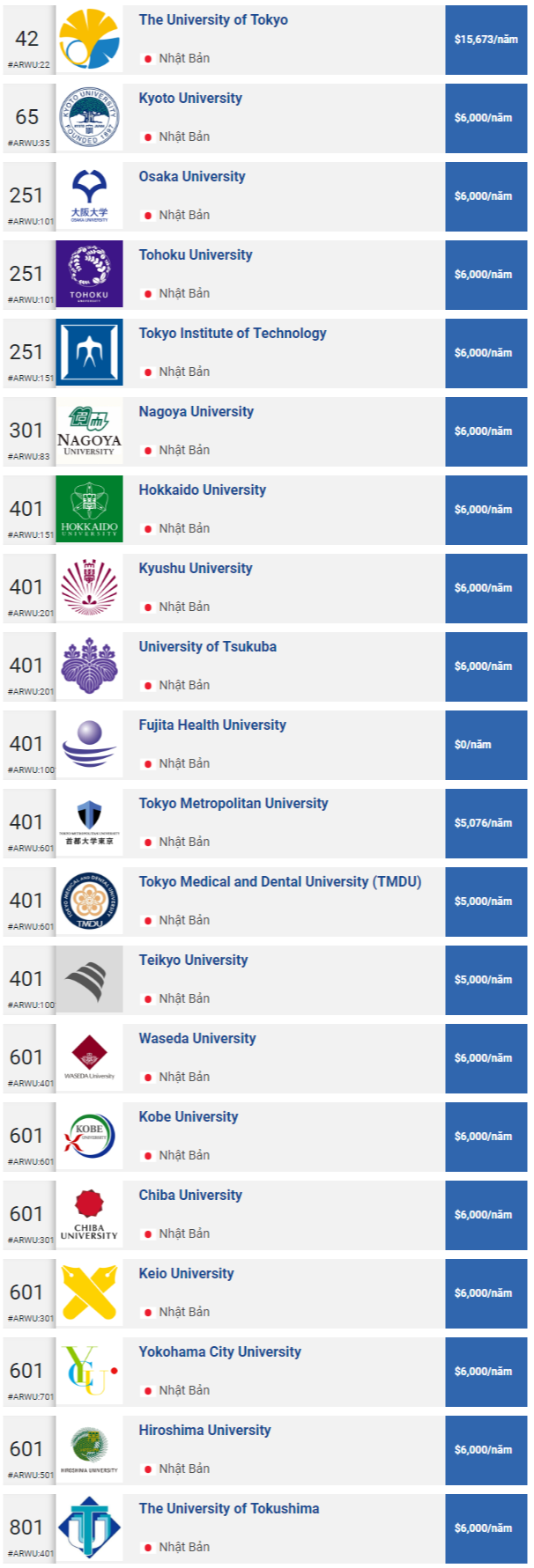The image size is (534, 1568).
Task: Open the Nagoya University link
Action: (196, 411)
